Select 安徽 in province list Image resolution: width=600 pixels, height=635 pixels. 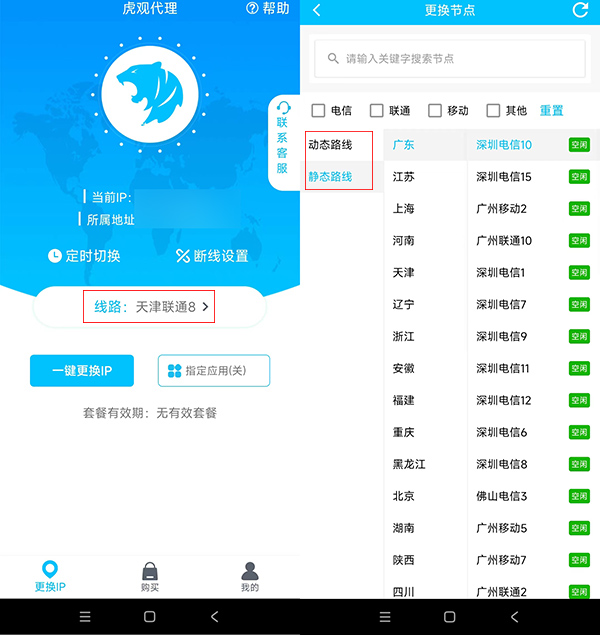404,369
